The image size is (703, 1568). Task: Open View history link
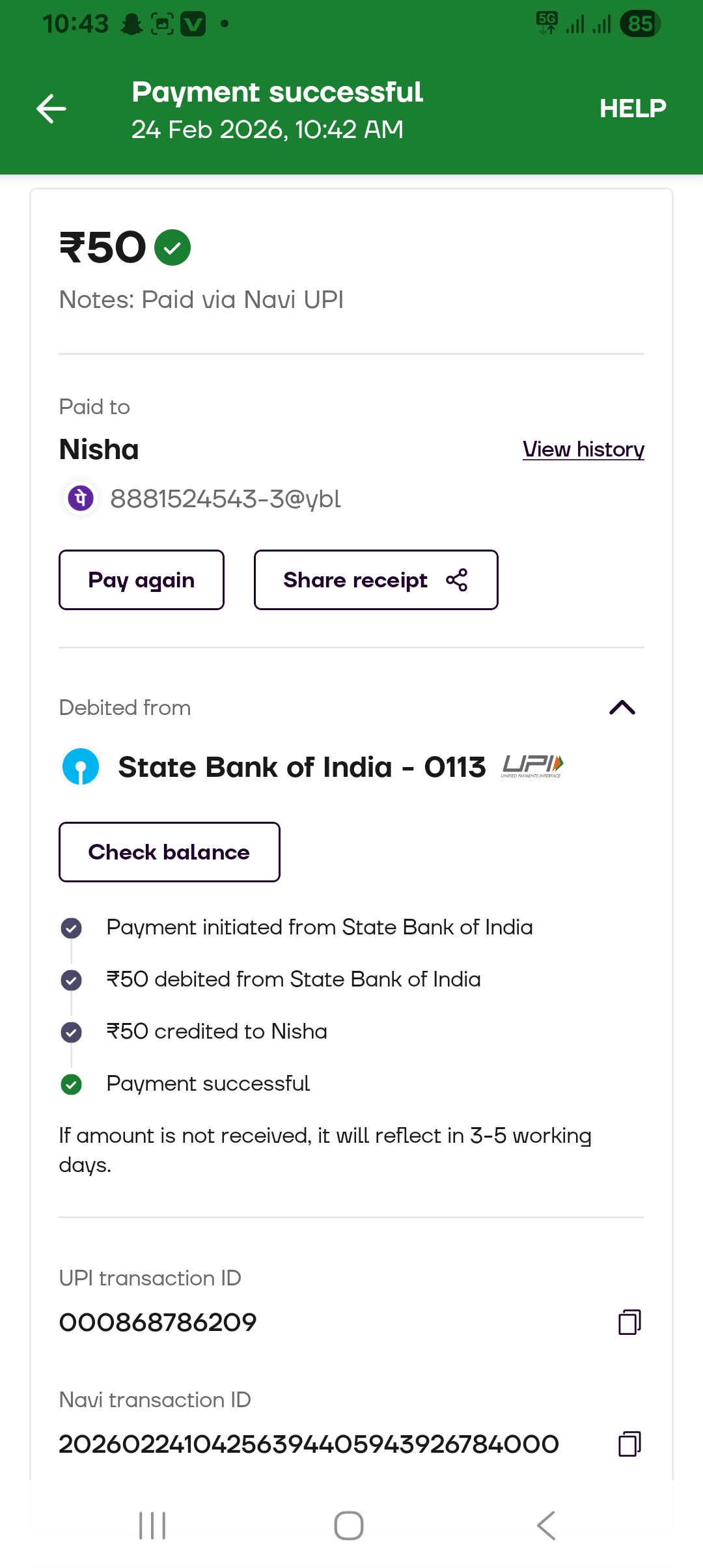coord(583,449)
